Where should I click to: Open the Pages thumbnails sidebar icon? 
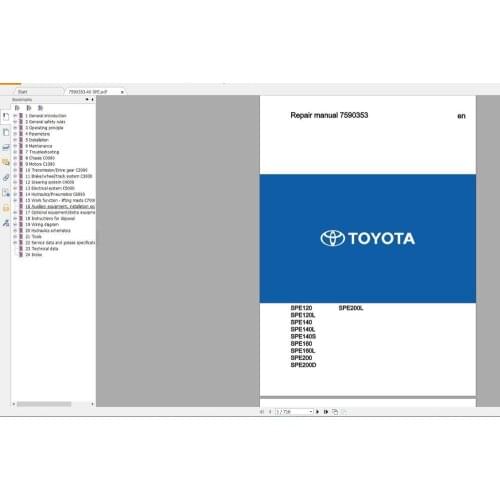coord(6,132)
